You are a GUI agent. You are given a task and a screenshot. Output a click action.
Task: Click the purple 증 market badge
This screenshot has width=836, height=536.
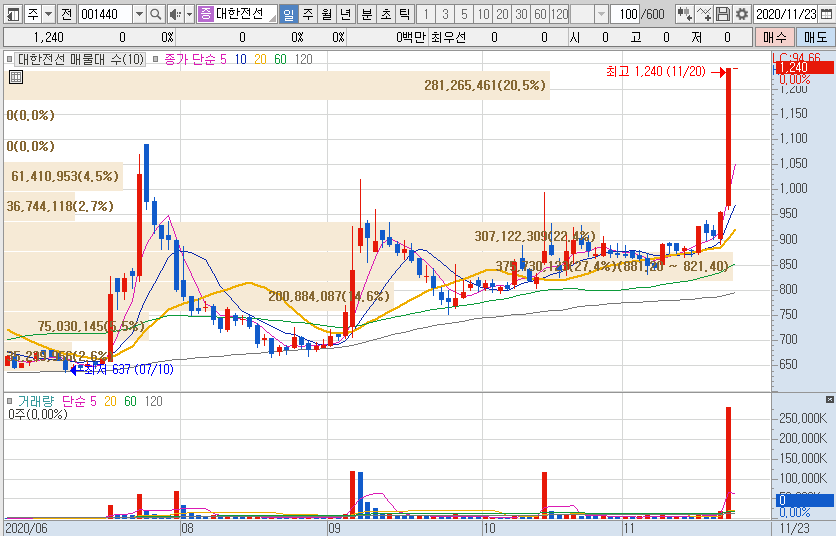click(x=205, y=14)
